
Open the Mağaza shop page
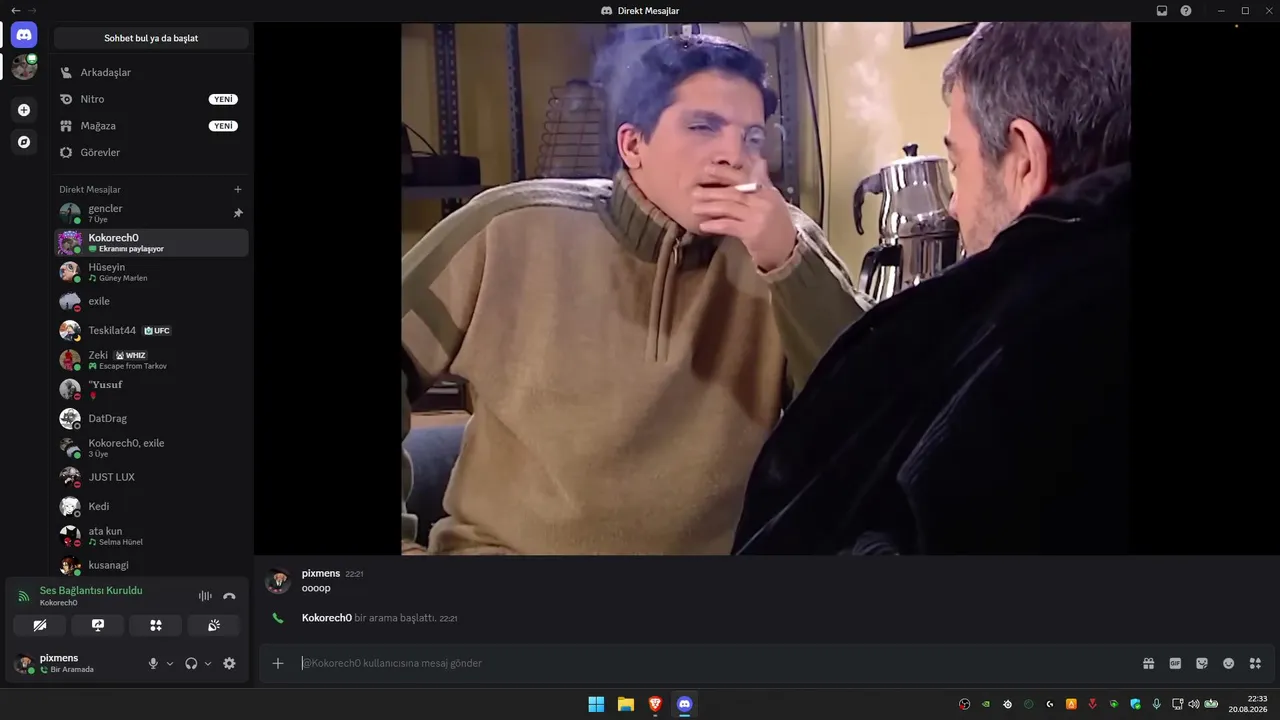click(x=151, y=126)
